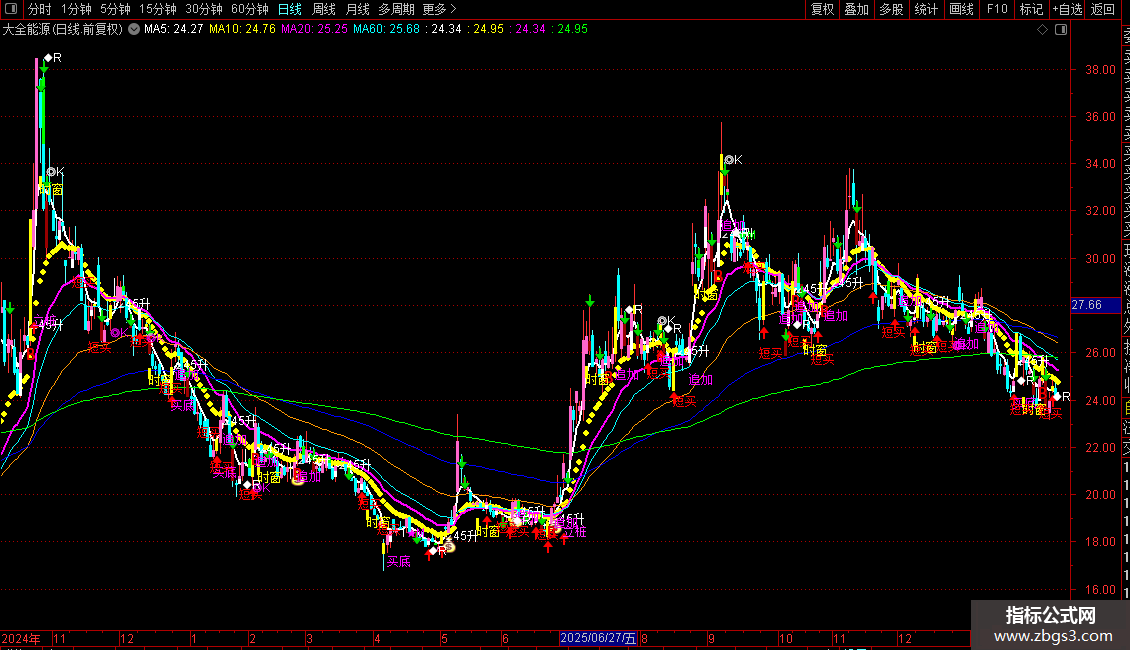
Task: Open the indicator dropdown next to 大全能源
Action: [134, 30]
